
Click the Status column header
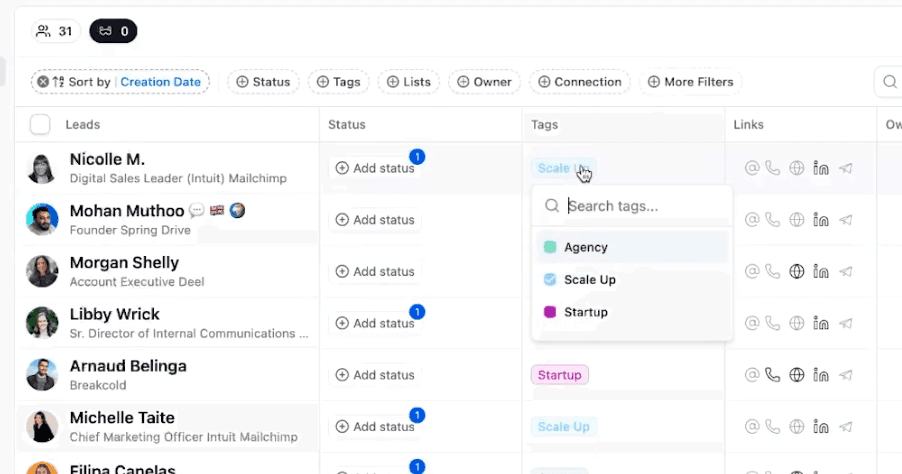[347, 124]
